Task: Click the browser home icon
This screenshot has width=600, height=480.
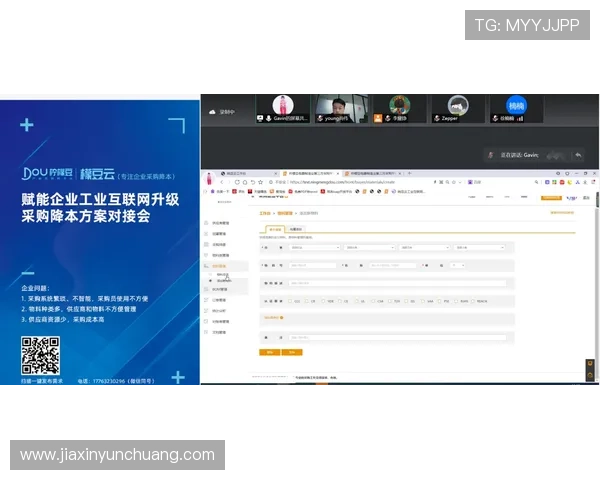Action: click(x=245, y=182)
